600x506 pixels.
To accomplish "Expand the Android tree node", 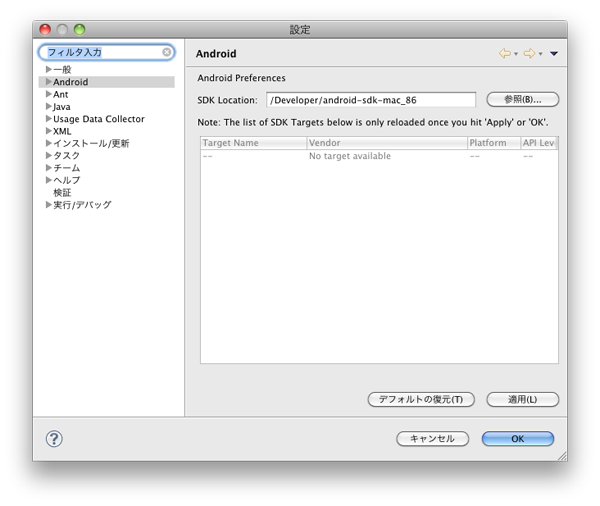I will click(49, 82).
